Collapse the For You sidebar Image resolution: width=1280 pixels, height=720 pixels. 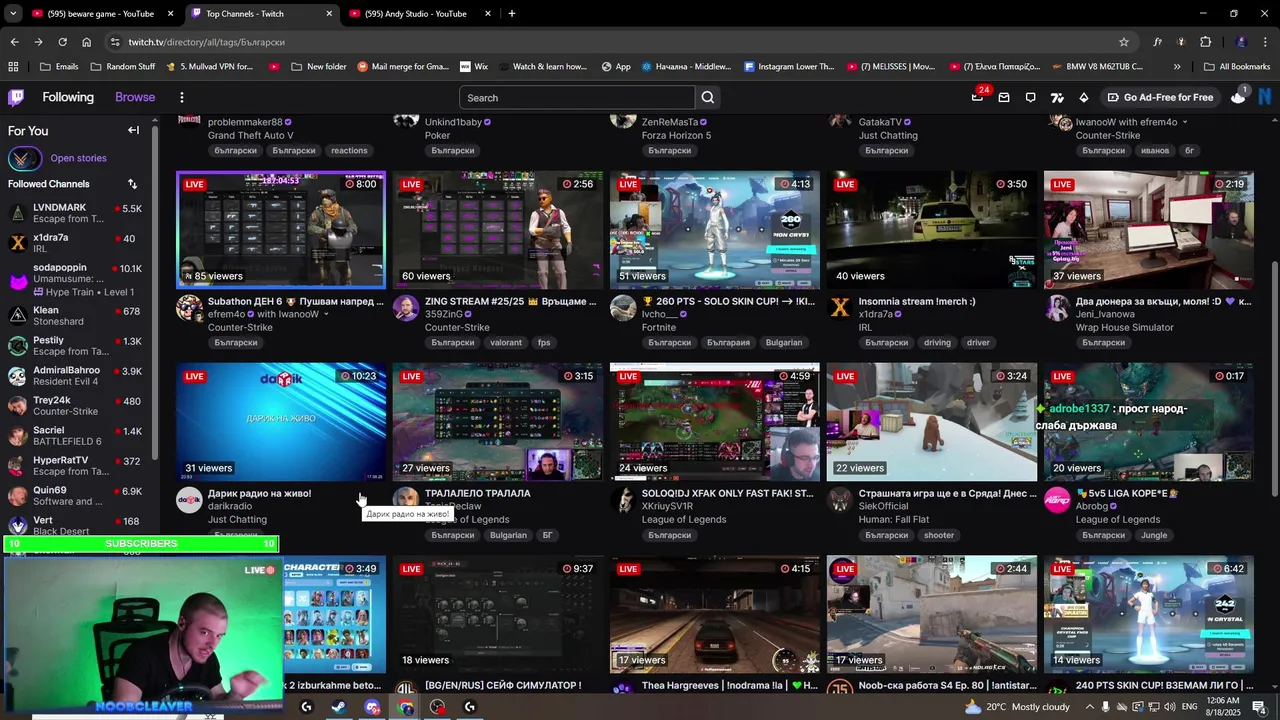[133, 130]
